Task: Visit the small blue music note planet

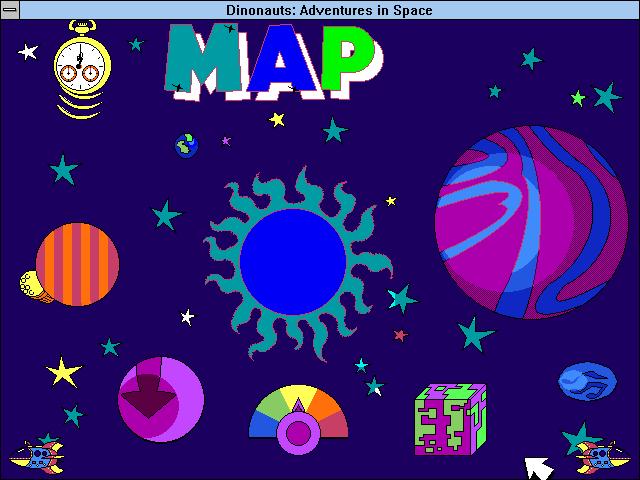Action: pyautogui.click(x=587, y=381)
